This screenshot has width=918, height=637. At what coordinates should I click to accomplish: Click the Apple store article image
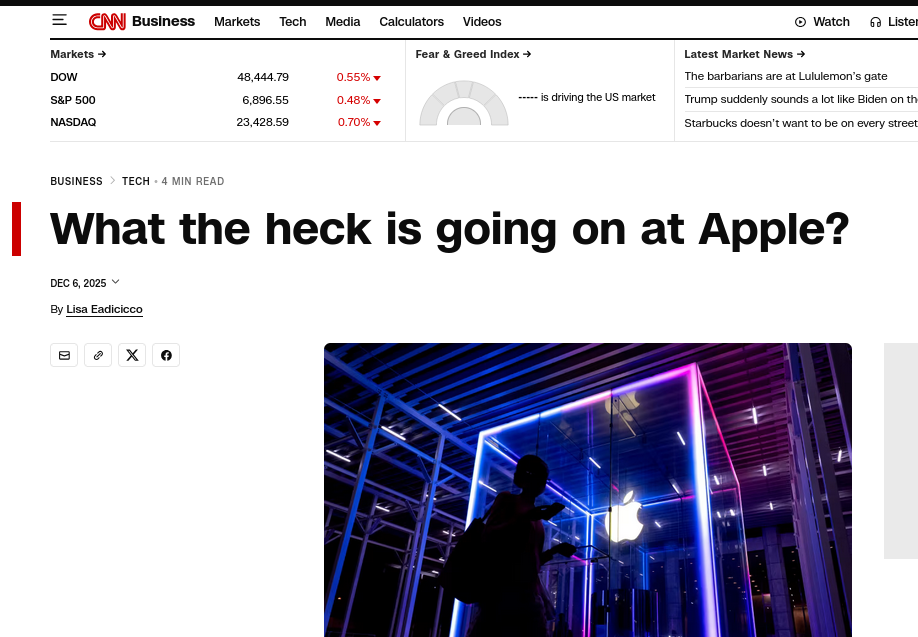point(587,490)
